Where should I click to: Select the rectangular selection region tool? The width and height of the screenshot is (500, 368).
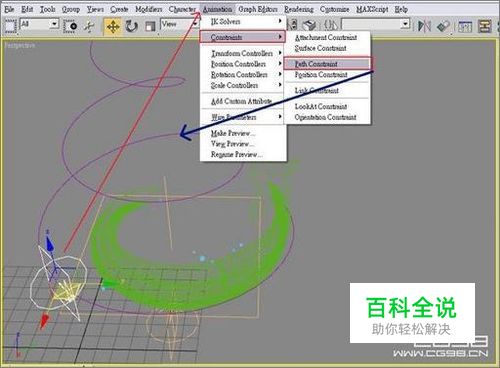pos(10,26)
